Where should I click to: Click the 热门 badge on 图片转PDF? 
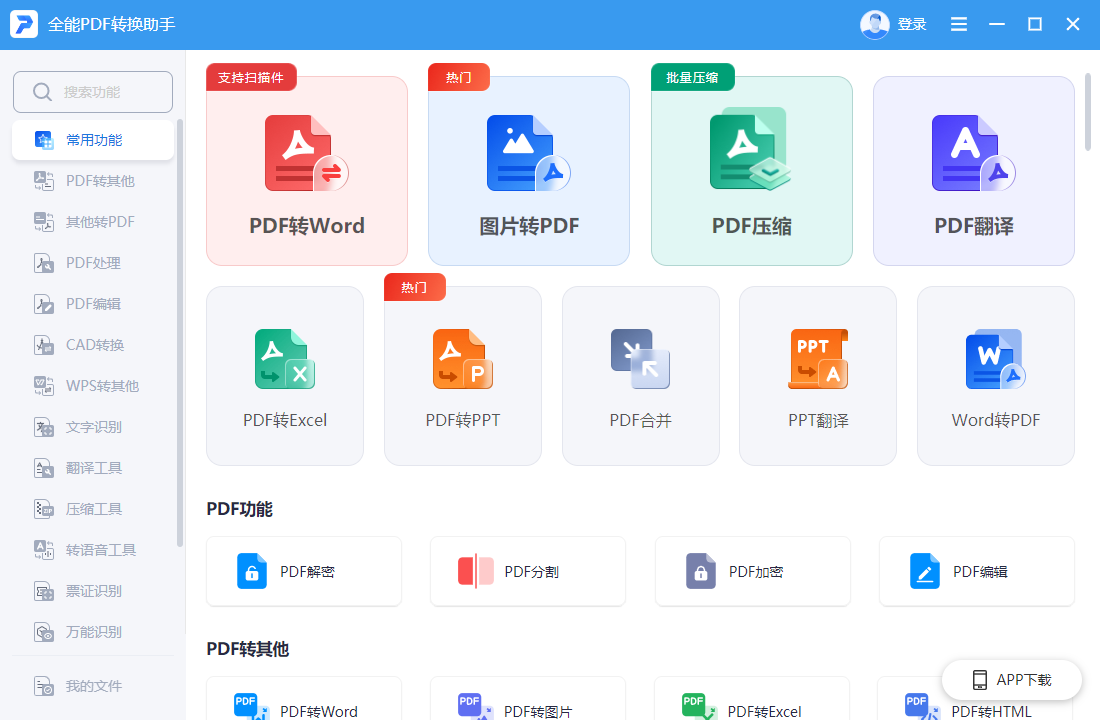(x=459, y=77)
